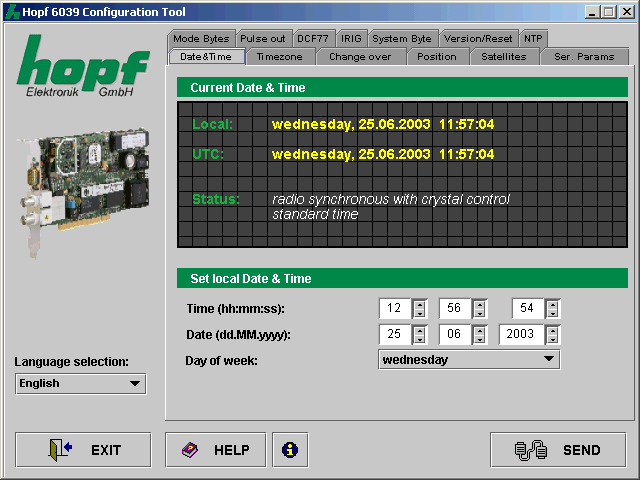Open the HELP button
Image resolution: width=640 pixels, height=480 pixels.
216,450
